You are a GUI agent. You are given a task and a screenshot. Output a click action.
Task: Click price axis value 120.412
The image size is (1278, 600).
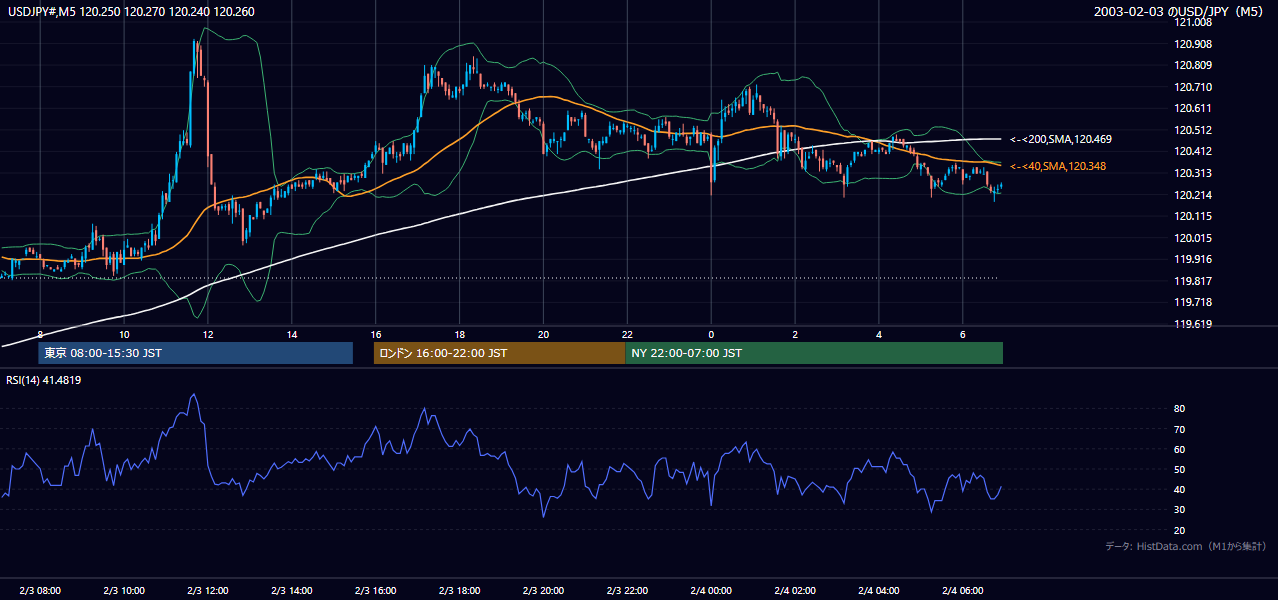pyautogui.click(x=1194, y=151)
